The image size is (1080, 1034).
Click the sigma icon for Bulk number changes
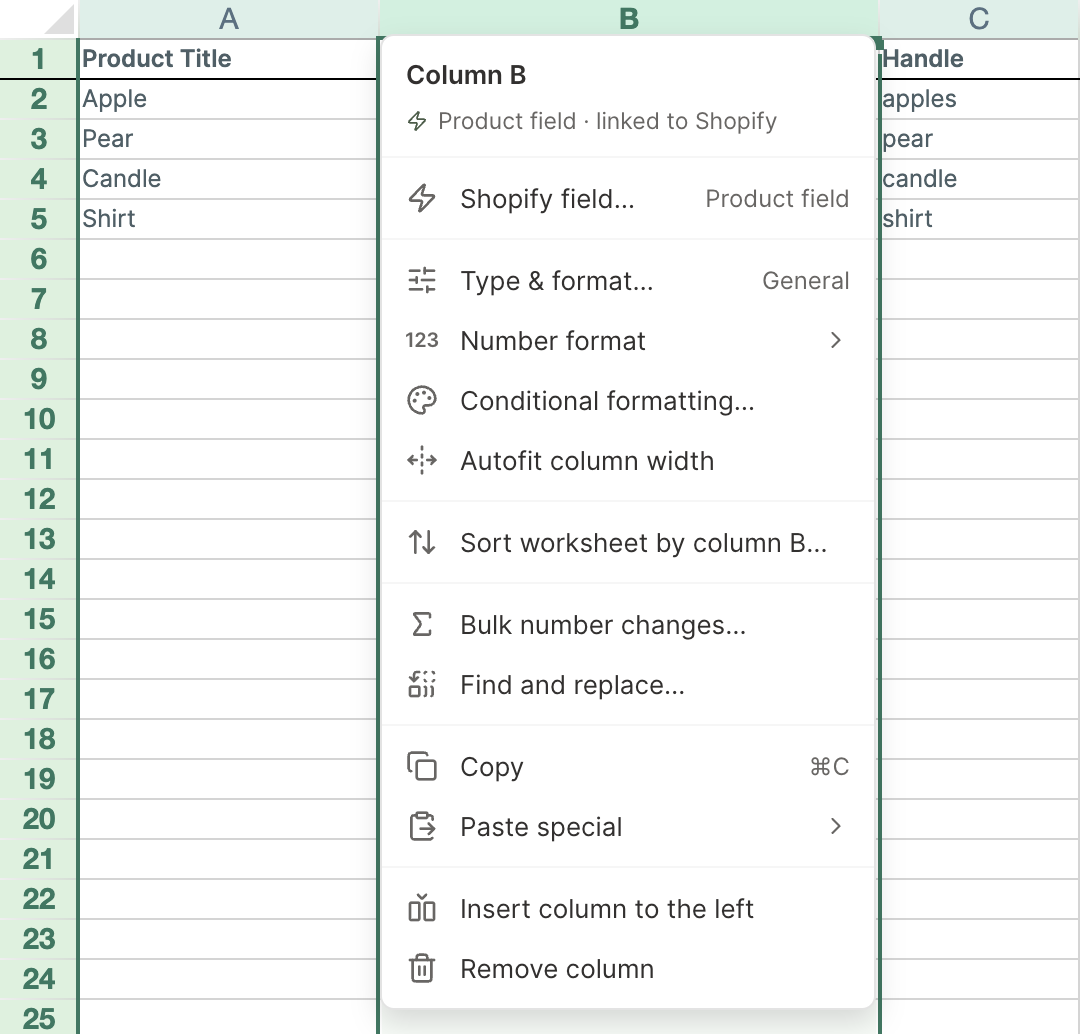point(422,624)
